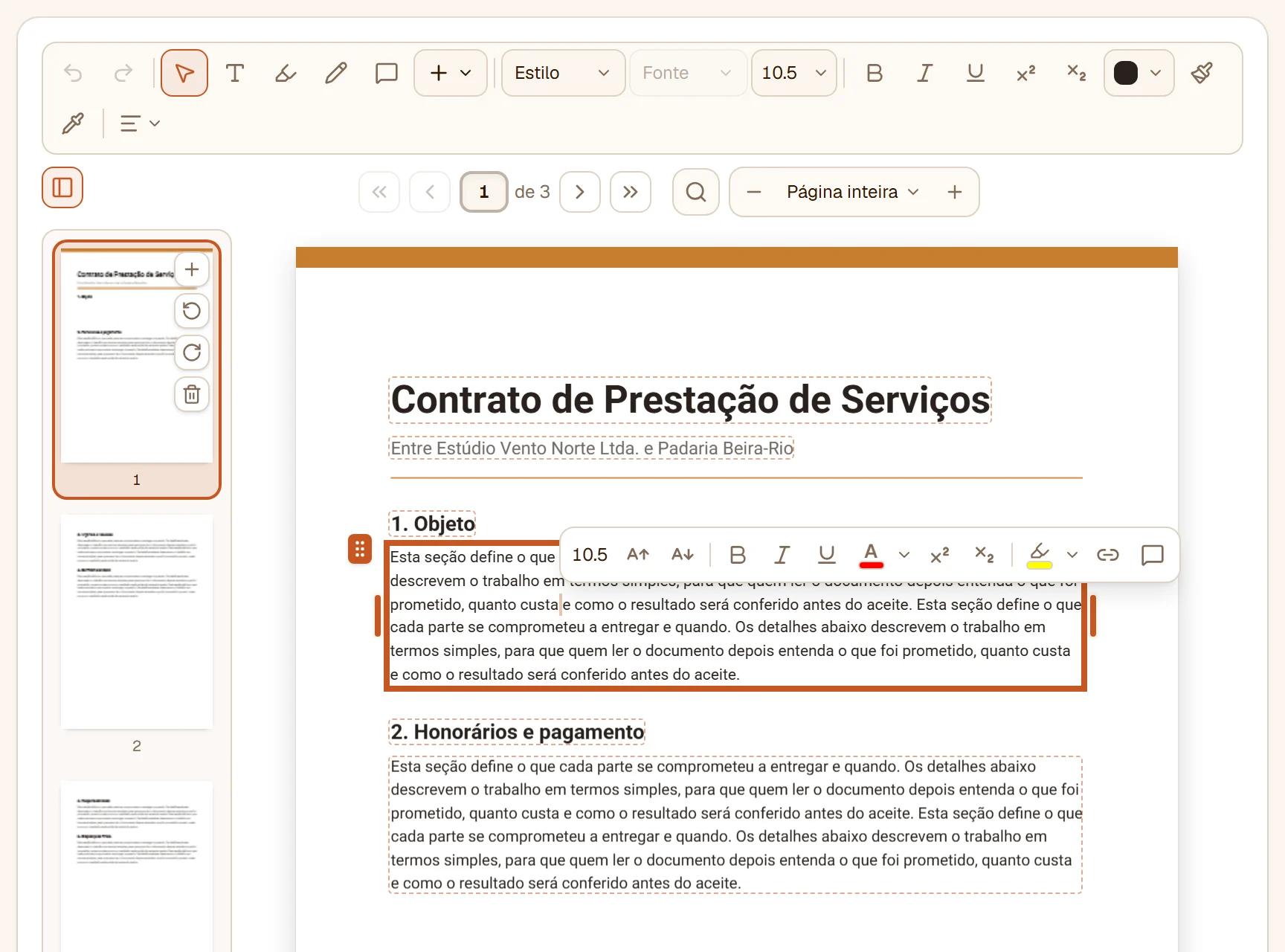Select the Text tool
The height and width of the screenshot is (952, 1285).
[x=235, y=73]
